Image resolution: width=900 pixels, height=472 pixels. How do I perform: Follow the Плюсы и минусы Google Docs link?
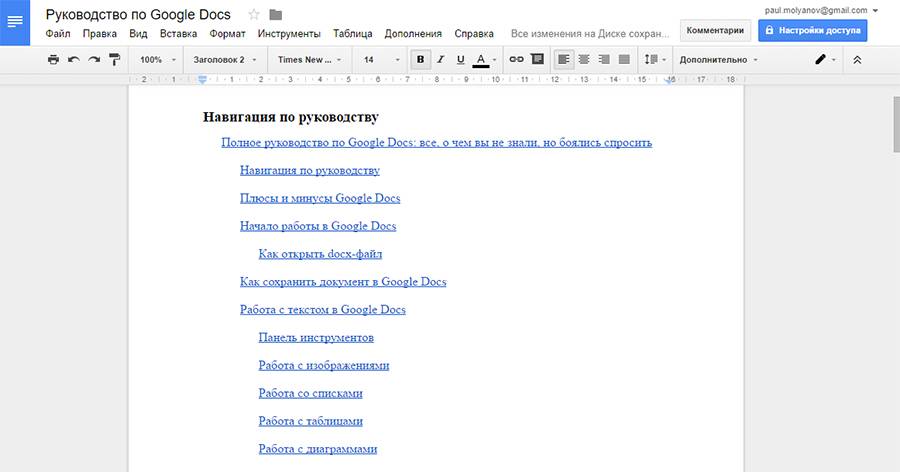[x=320, y=198]
